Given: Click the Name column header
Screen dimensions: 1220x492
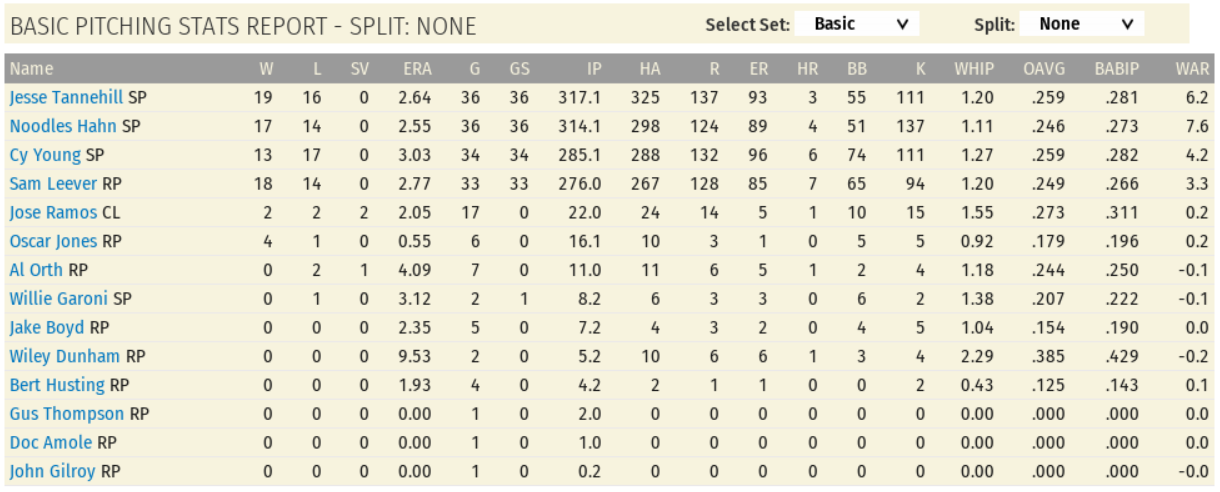Looking at the screenshot, I should [x=31, y=69].
